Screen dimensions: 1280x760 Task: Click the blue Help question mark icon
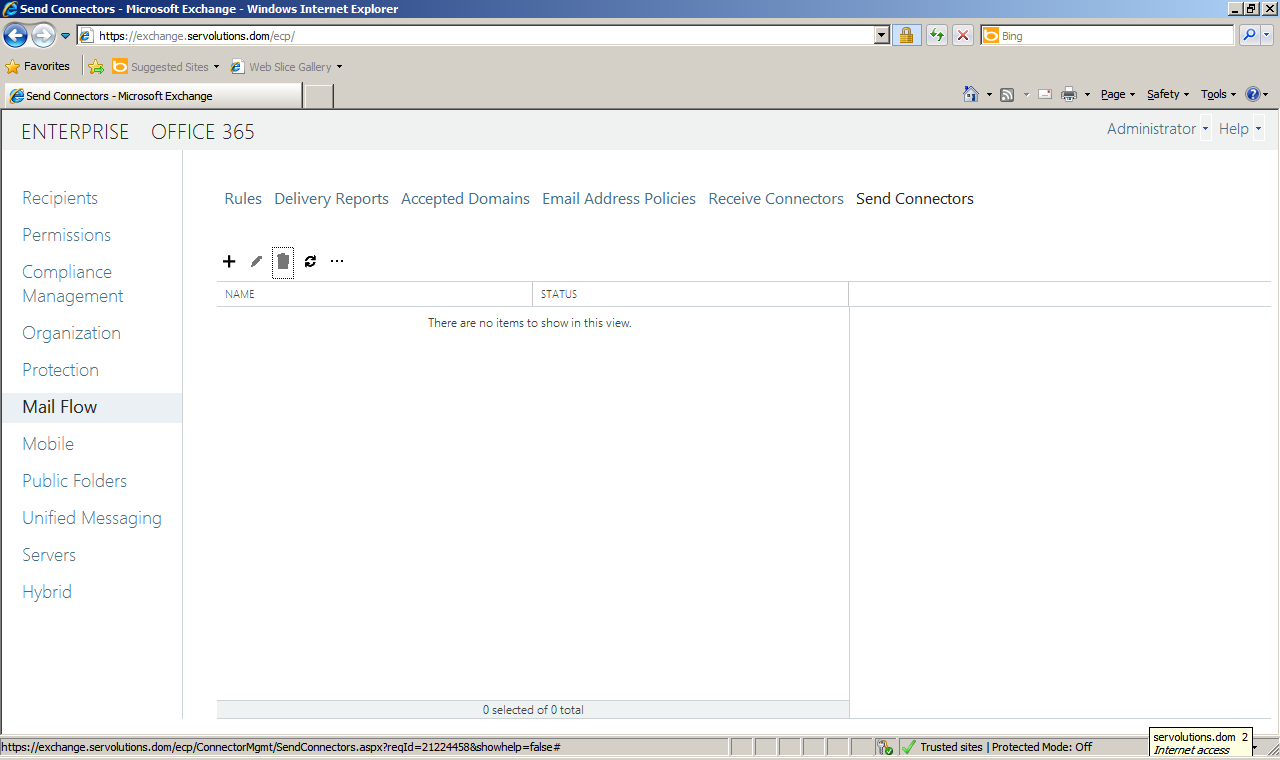[1253, 94]
